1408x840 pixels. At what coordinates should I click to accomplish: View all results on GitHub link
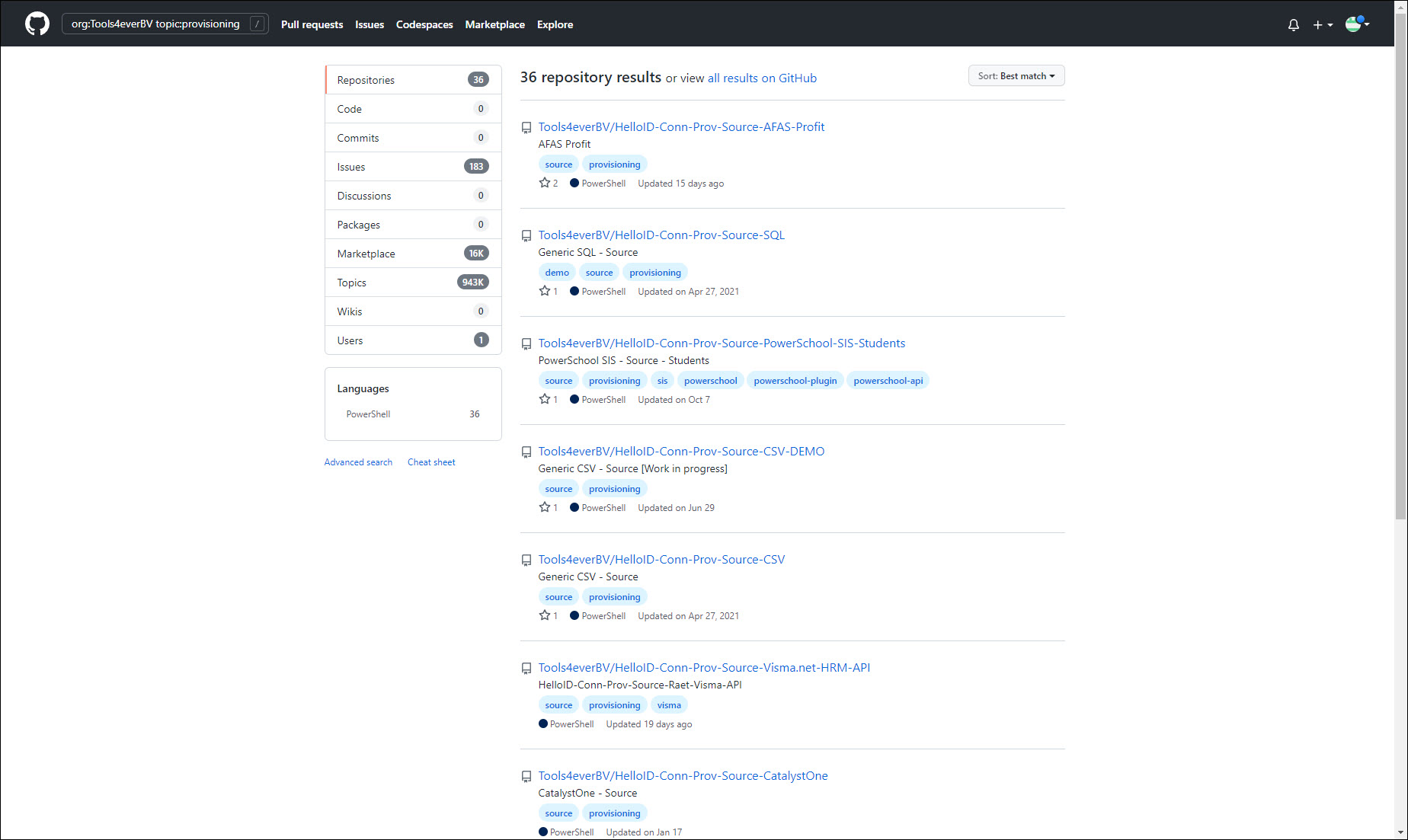[x=762, y=78]
